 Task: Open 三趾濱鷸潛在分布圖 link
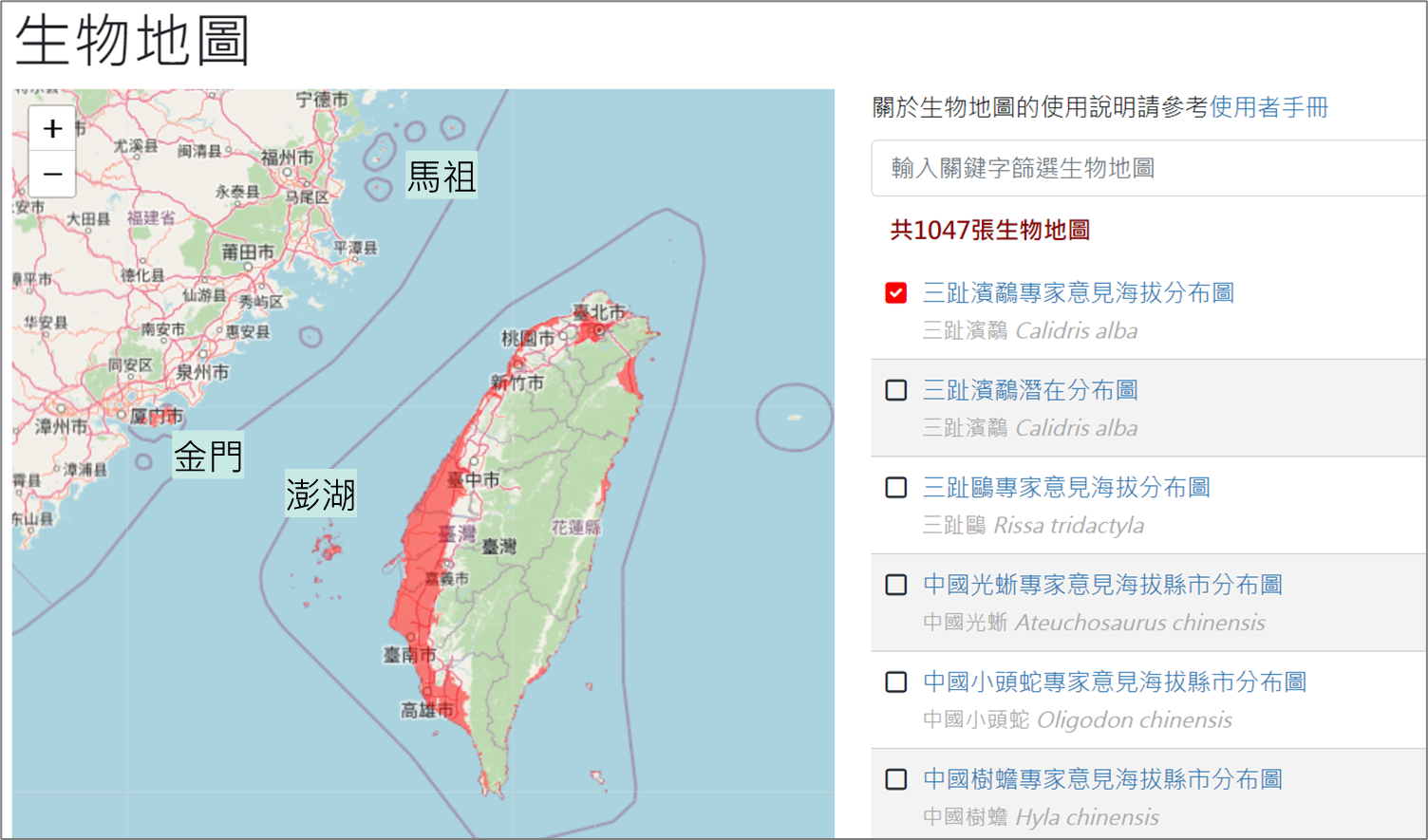(x=1030, y=390)
